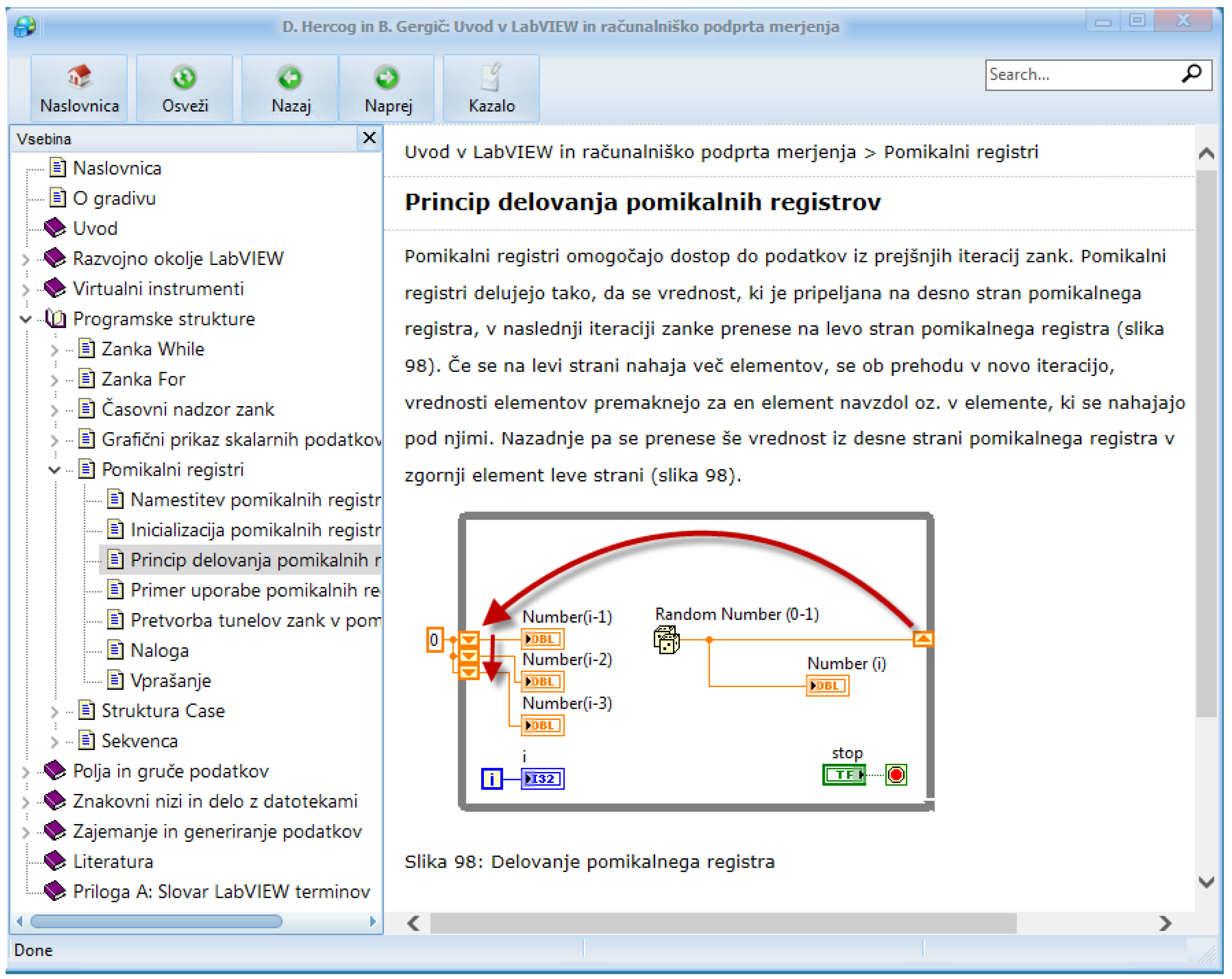Click the Zanka While page icon
The image size is (1232, 979).
86,348
